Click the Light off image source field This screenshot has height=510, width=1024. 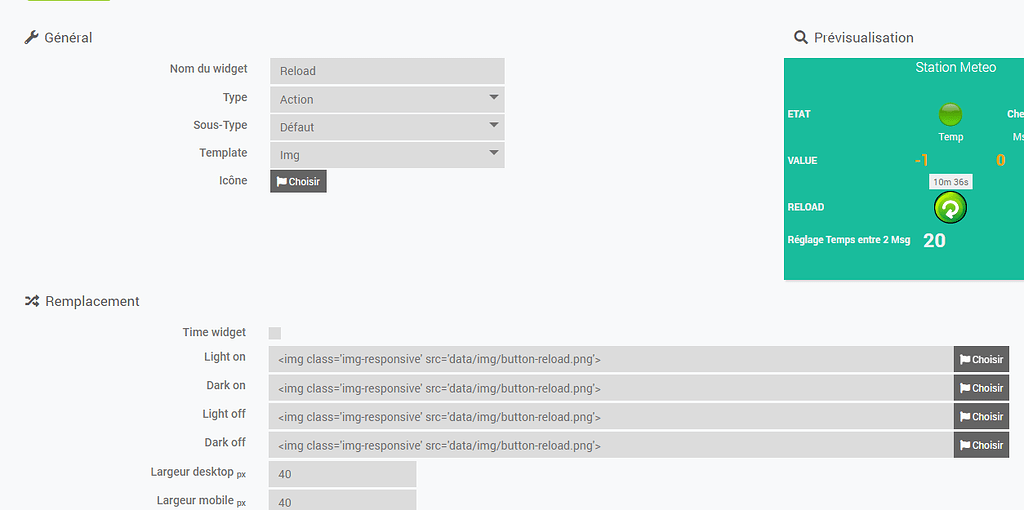pos(611,417)
